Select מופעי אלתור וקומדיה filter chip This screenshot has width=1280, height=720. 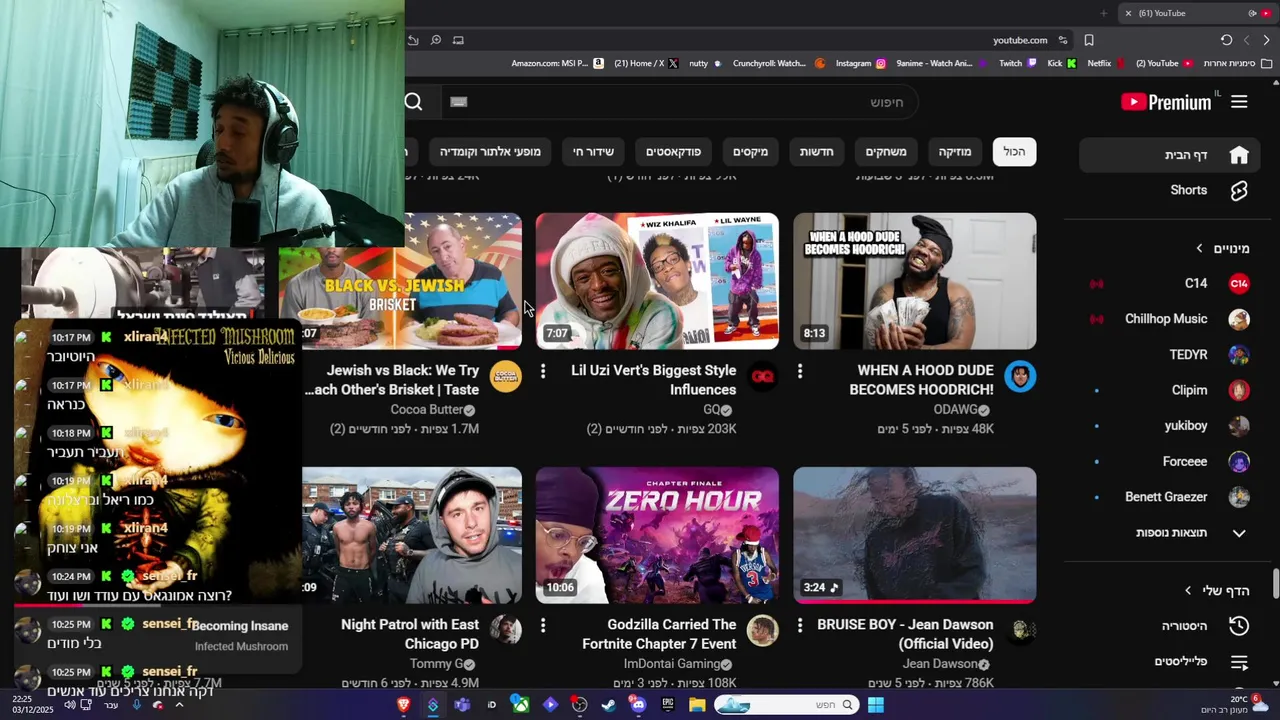pos(490,152)
